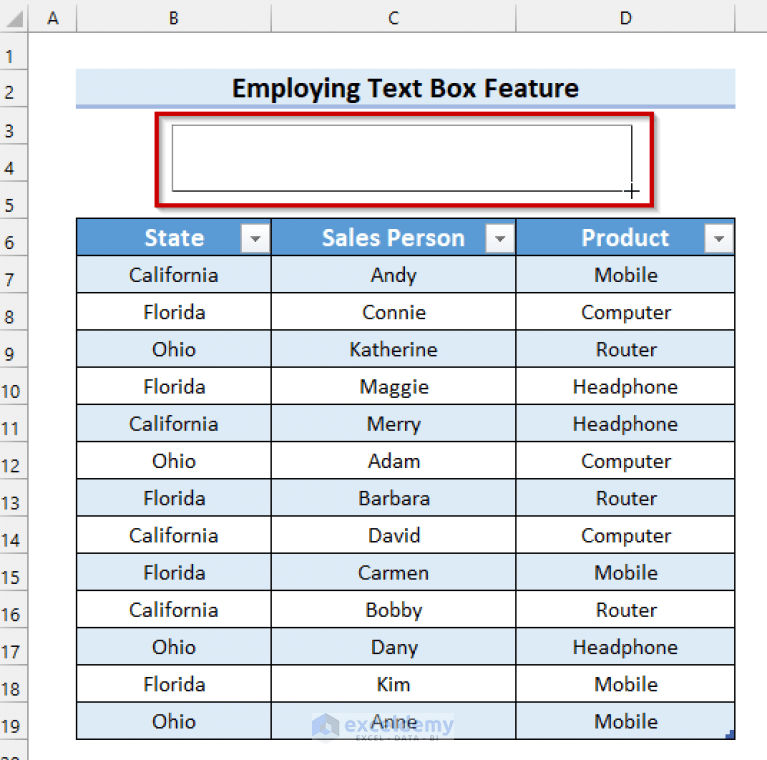Image resolution: width=767 pixels, height=760 pixels.
Task: Select Computer in Connie's row
Action: [625, 312]
